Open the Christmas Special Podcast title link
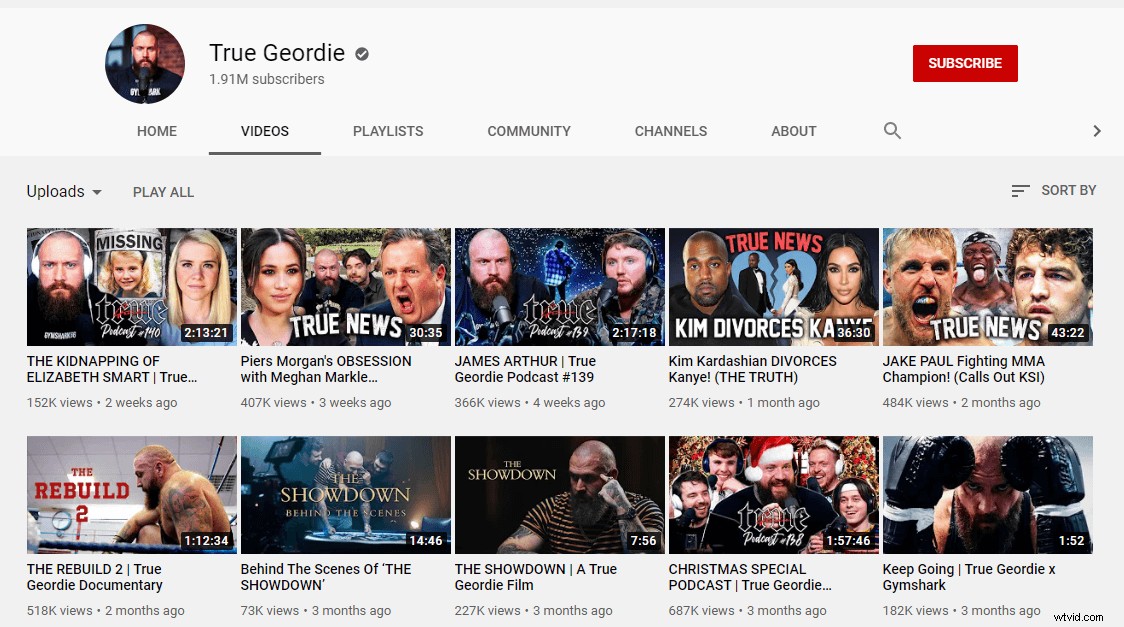 point(750,577)
